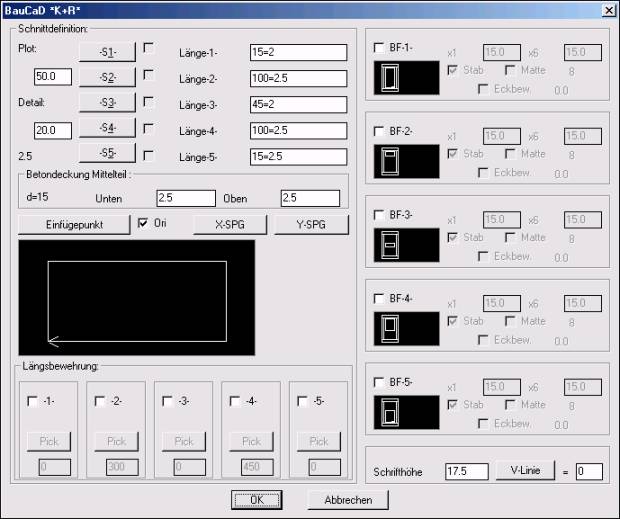Screen dimensions: 620x519
Task: Enable the BF-1- checkbox
Action: click(379, 48)
